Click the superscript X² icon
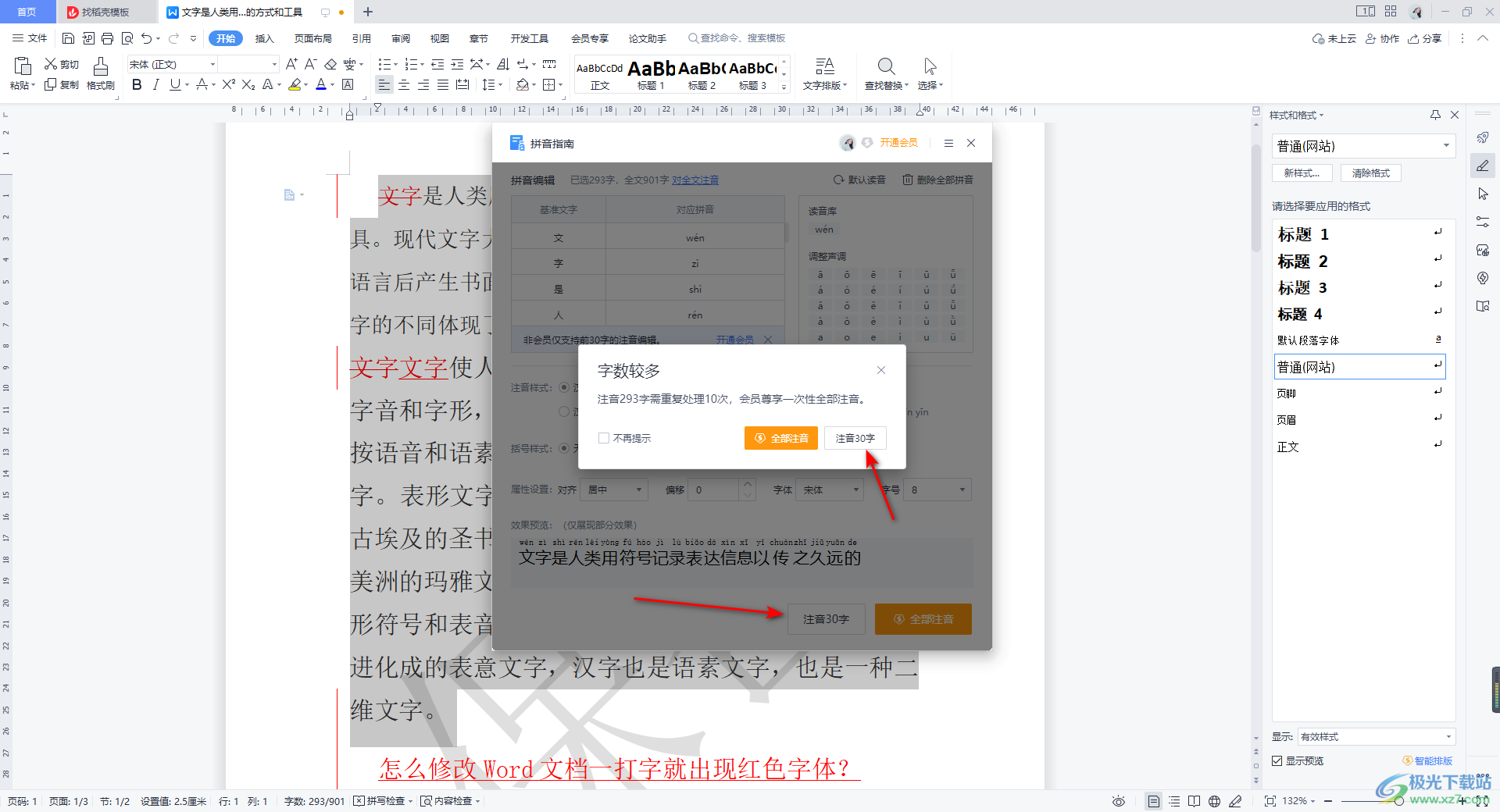Viewport: 1500px width, 812px height. coord(228,84)
